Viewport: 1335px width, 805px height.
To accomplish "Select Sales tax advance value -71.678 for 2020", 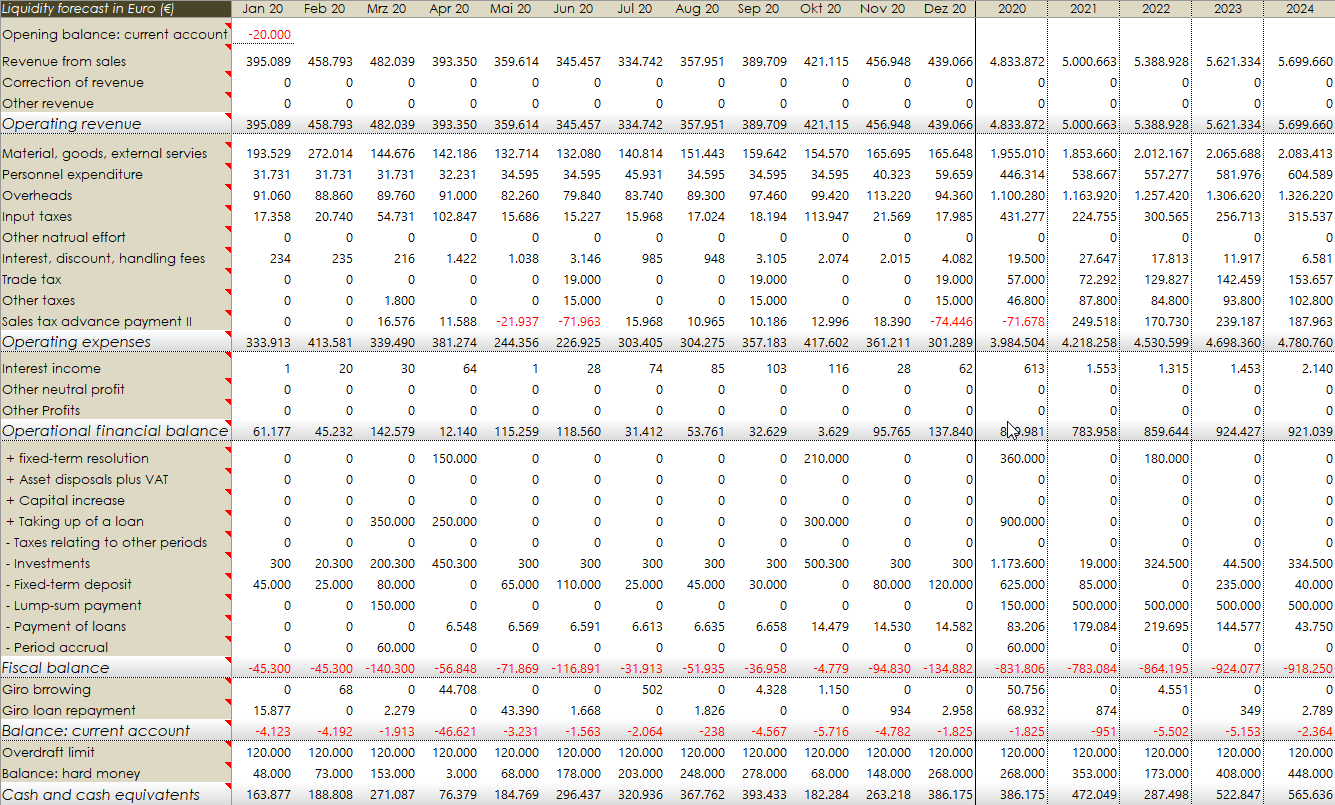I will 1023,322.
